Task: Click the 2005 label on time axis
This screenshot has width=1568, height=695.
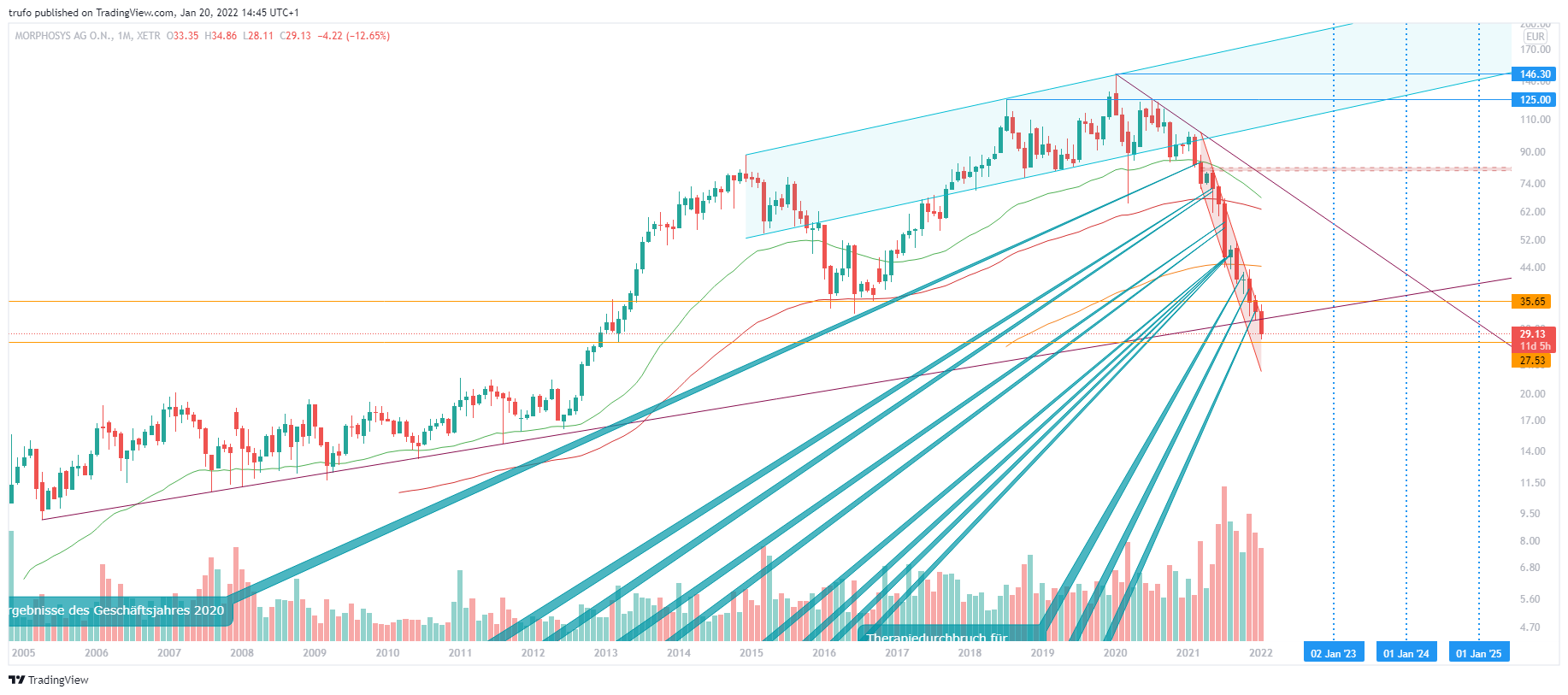Action: [x=23, y=653]
